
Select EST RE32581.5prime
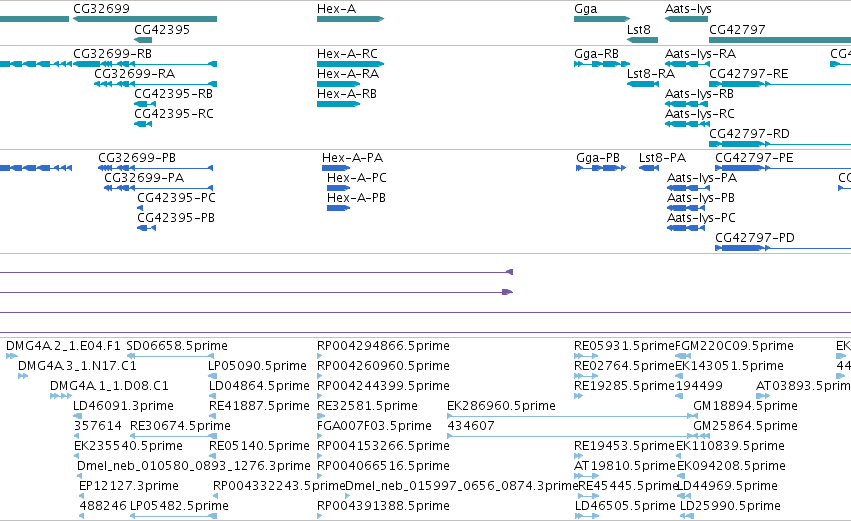[367, 406]
